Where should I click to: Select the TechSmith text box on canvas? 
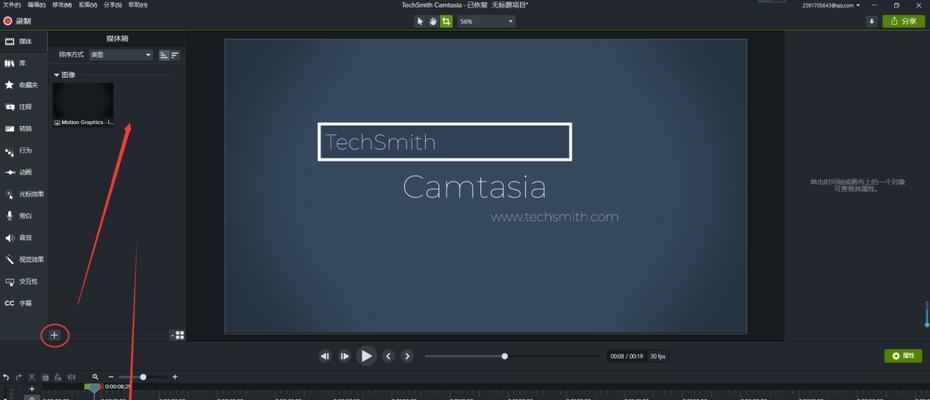coord(445,142)
